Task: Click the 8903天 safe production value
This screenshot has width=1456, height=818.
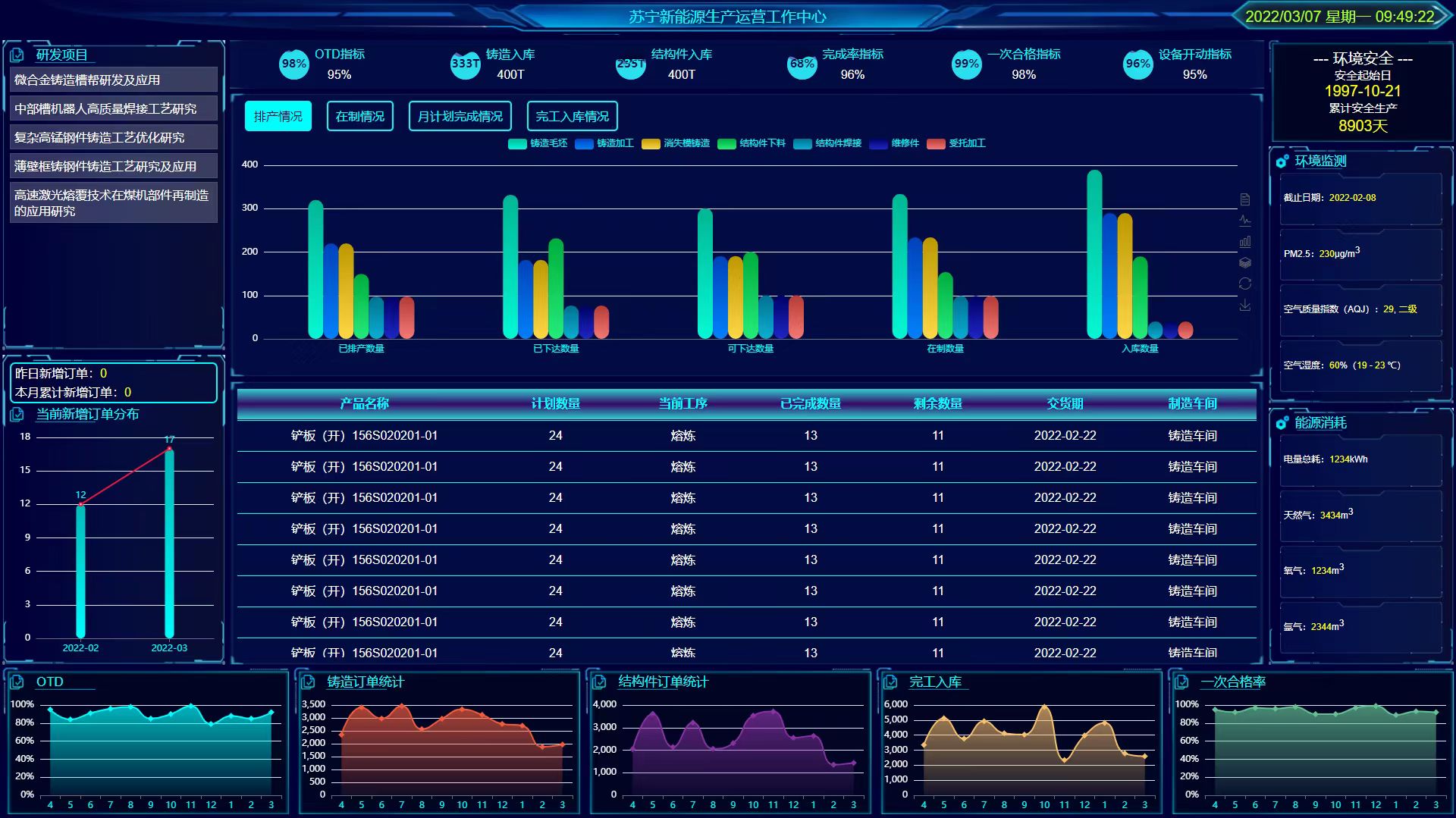Action: coord(1363,126)
